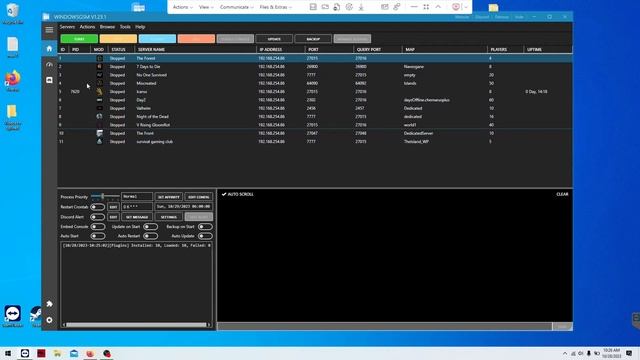Open the Browse menu

(107, 27)
